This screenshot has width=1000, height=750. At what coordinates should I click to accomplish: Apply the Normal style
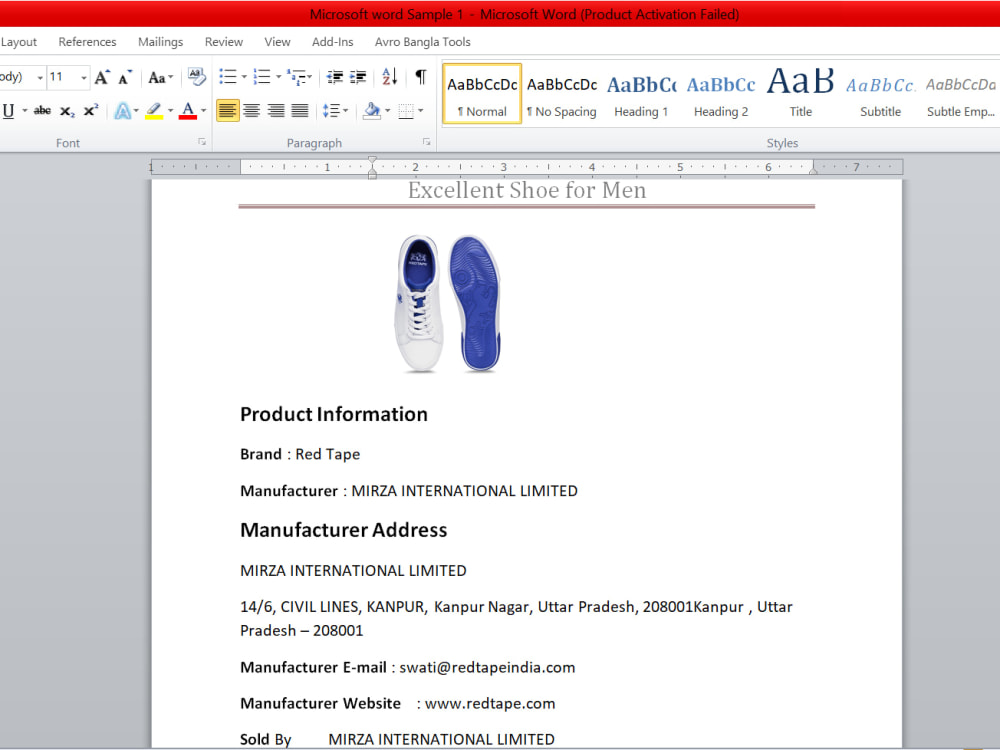click(482, 94)
